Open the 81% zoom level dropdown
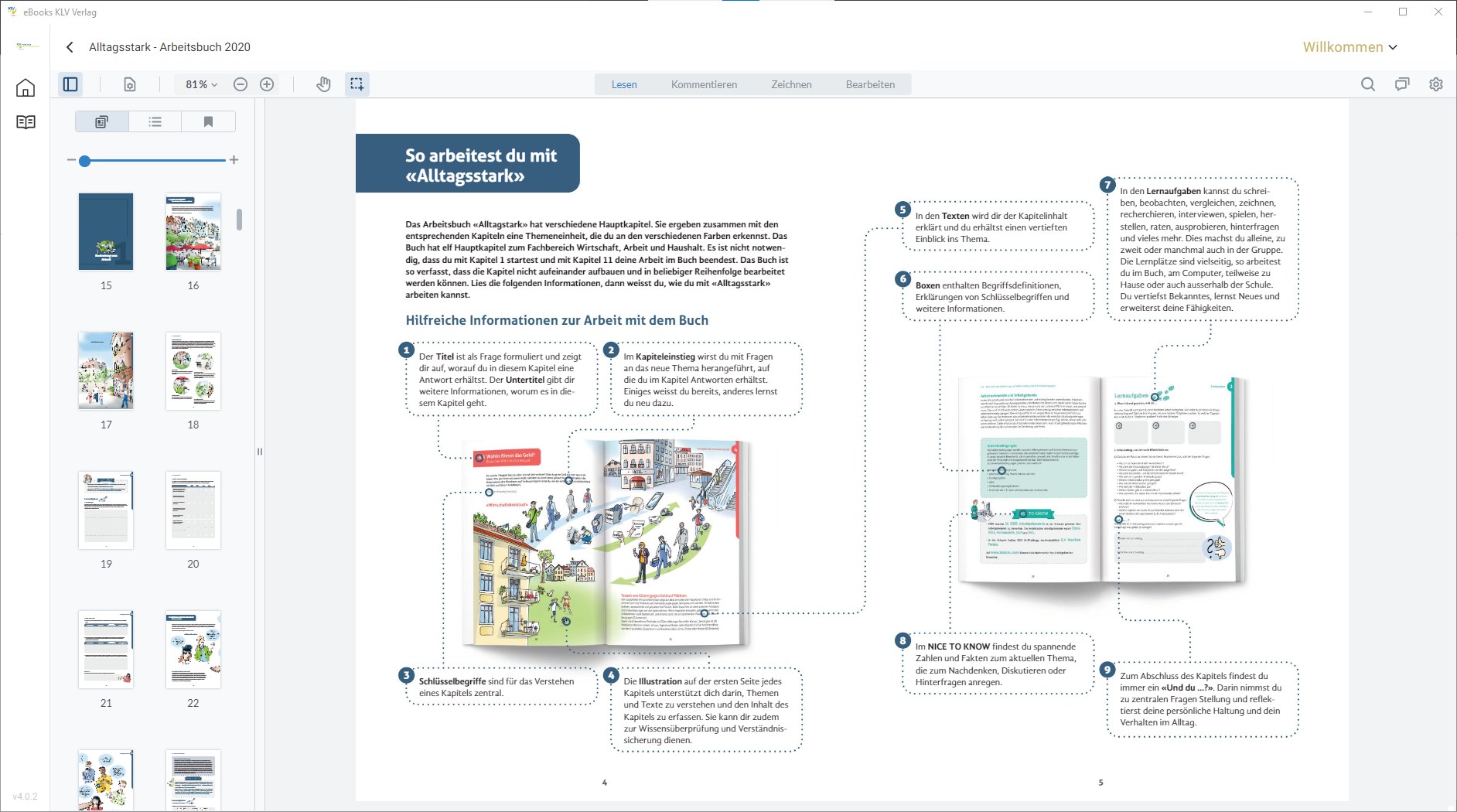Screen dimensions: 1457x812 tap(201, 84)
